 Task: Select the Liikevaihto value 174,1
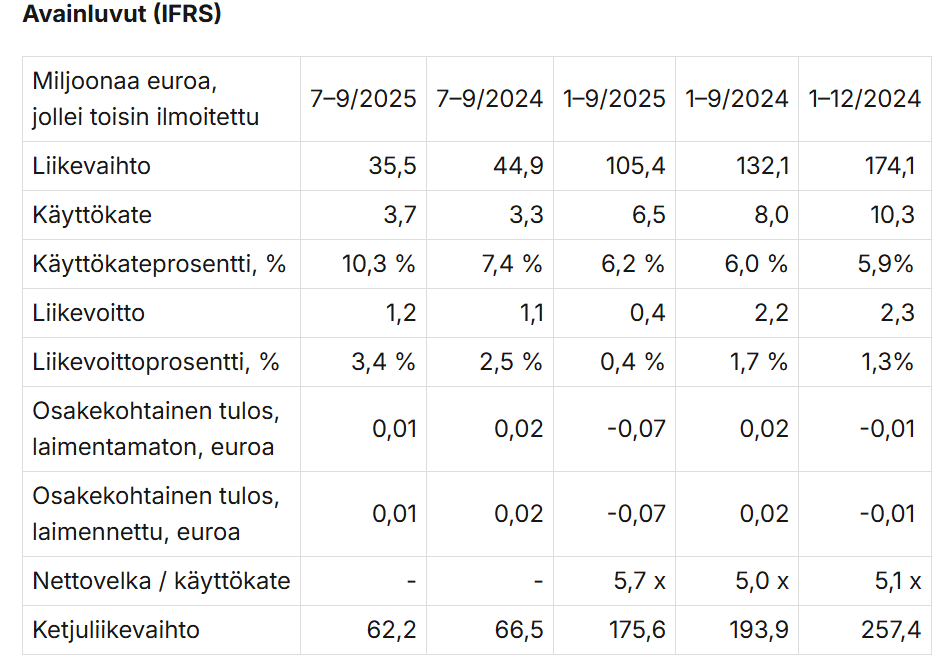click(x=890, y=166)
